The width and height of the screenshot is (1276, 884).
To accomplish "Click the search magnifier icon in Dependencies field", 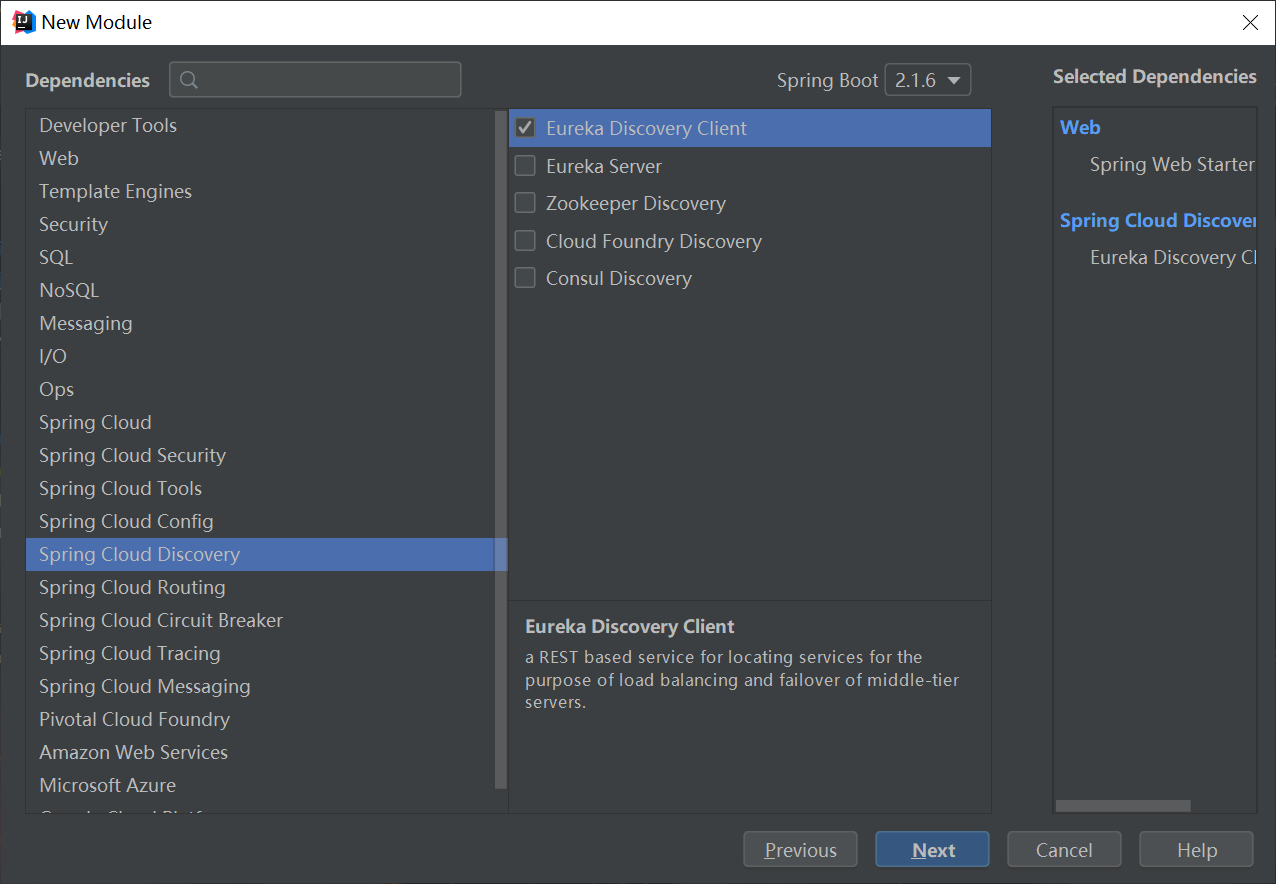I will (x=189, y=80).
